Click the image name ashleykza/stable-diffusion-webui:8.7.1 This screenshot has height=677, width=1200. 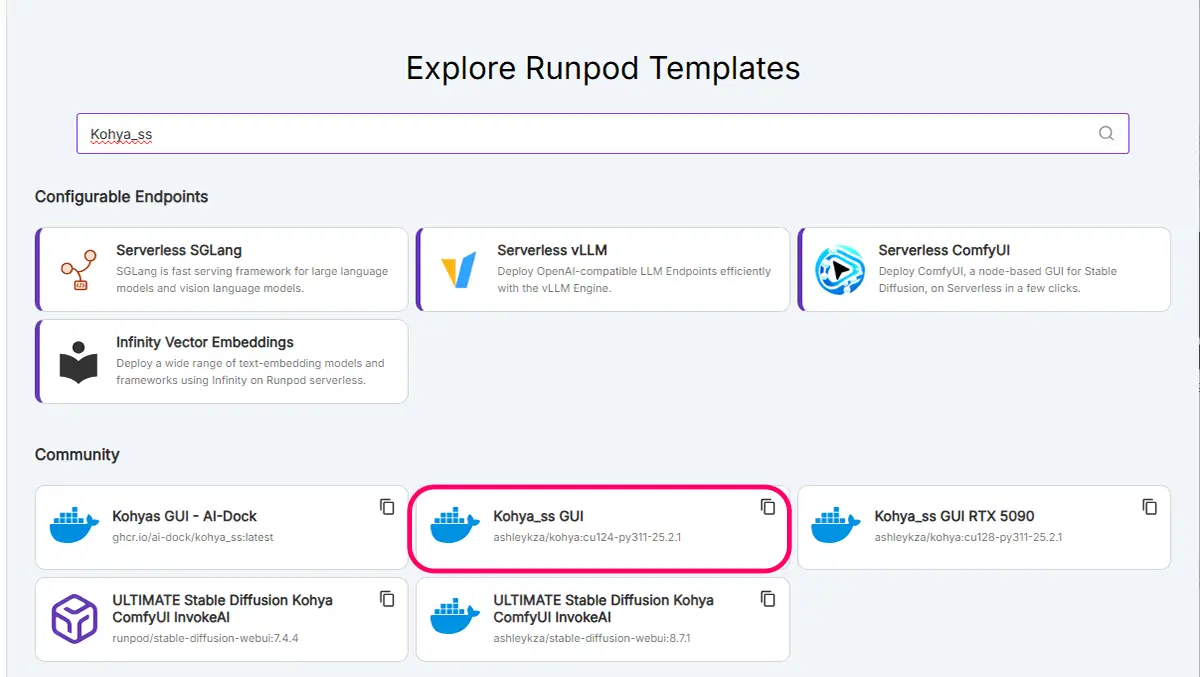point(592,638)
